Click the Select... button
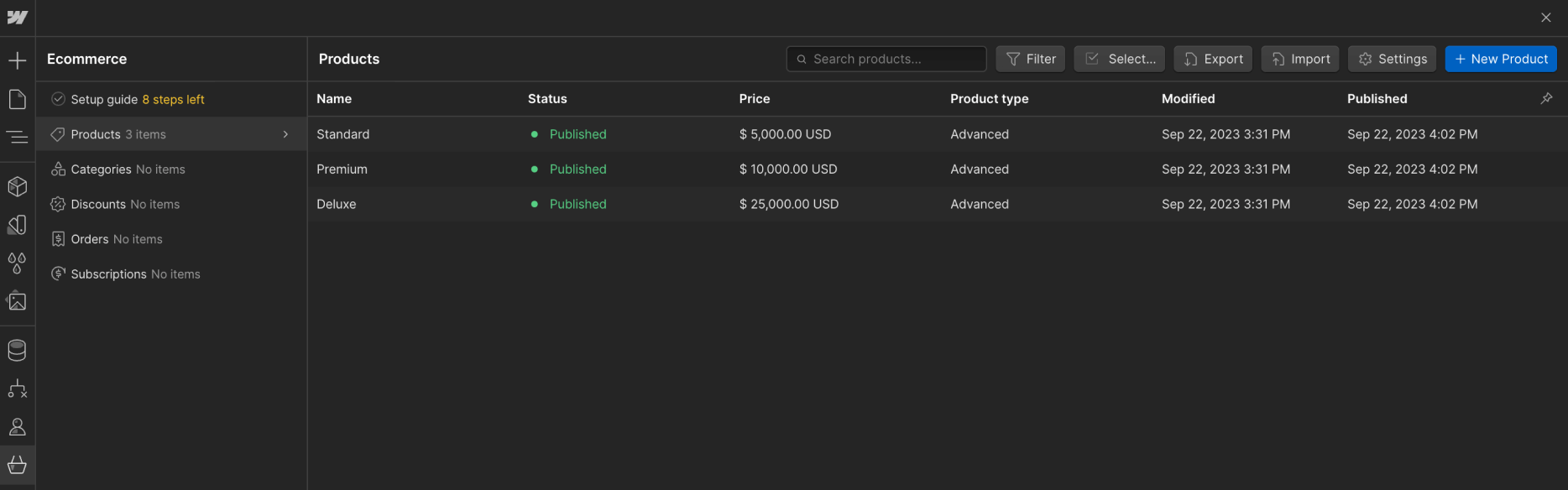 pos(1120,59)
